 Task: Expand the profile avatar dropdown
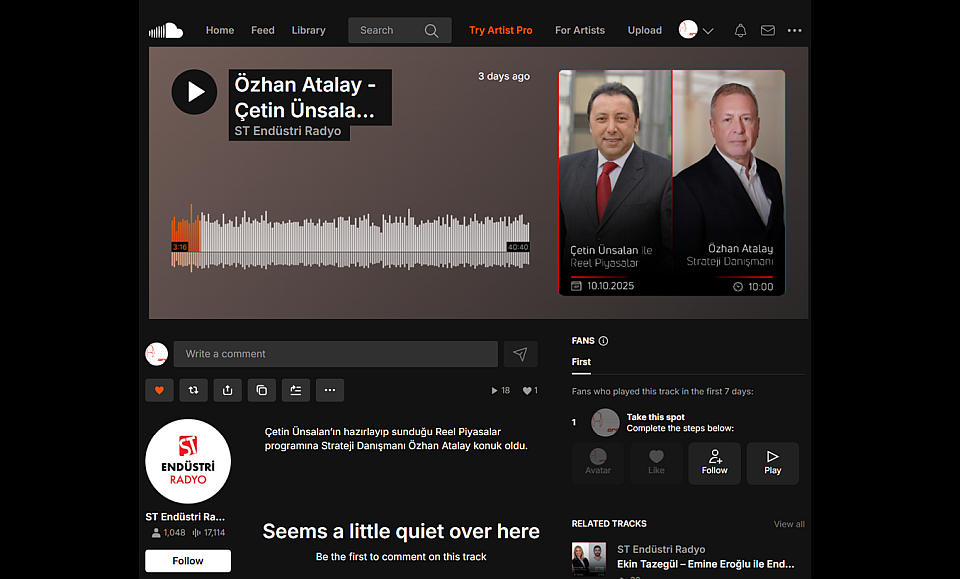click(x=697, y=30)
